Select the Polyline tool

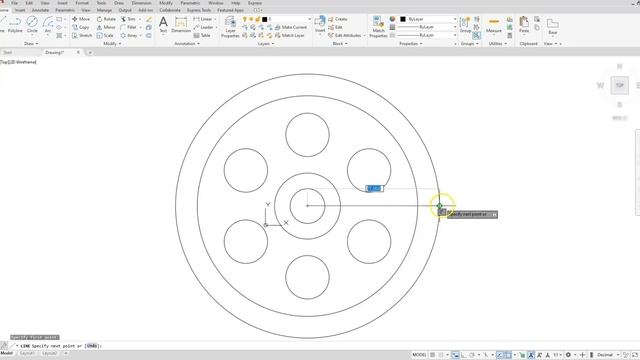(x=15, y=24)
